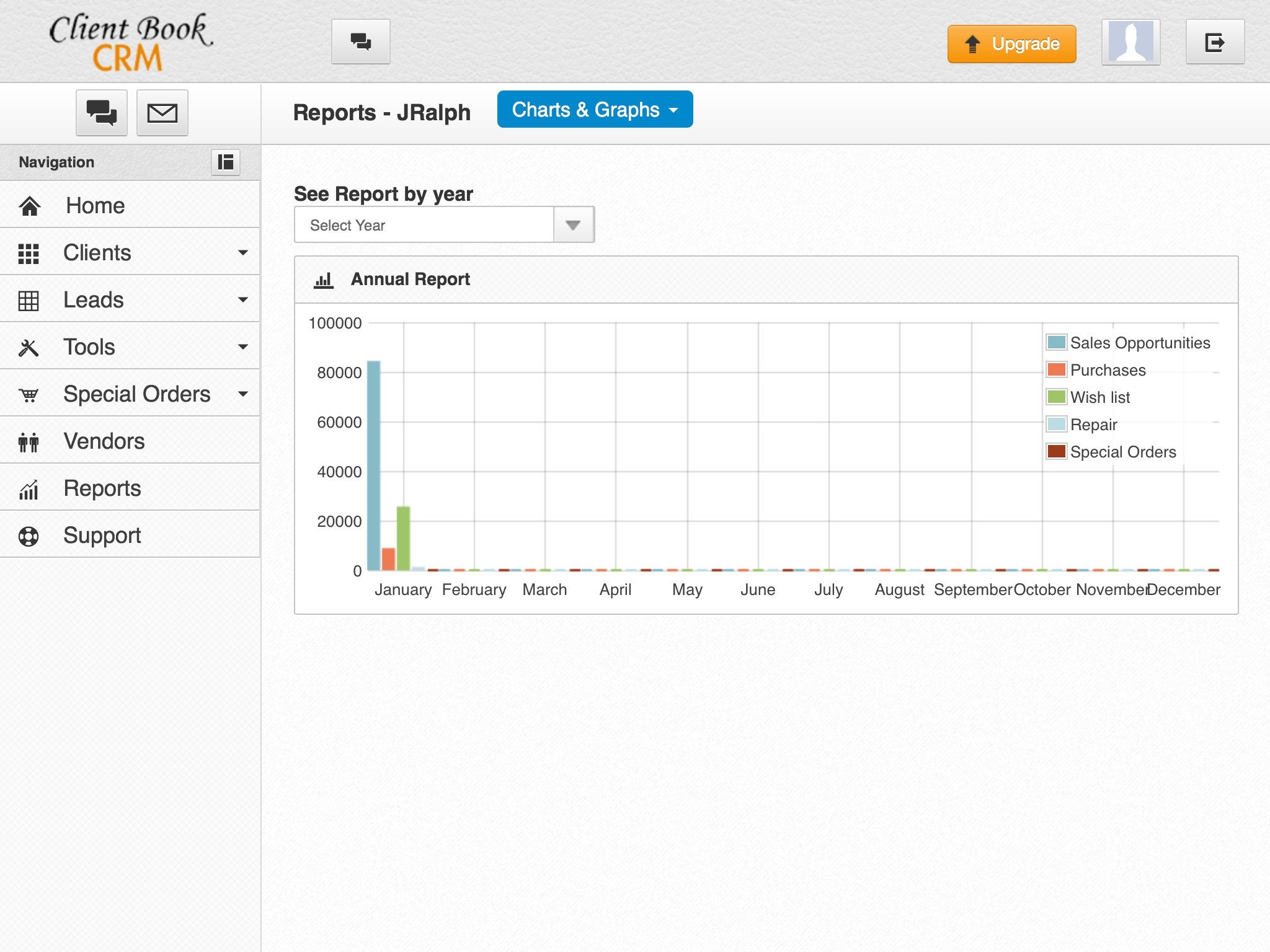Click the January Purchases orange bar
The width and height of the screenshot is (1270, 952).
coord(388,559)
